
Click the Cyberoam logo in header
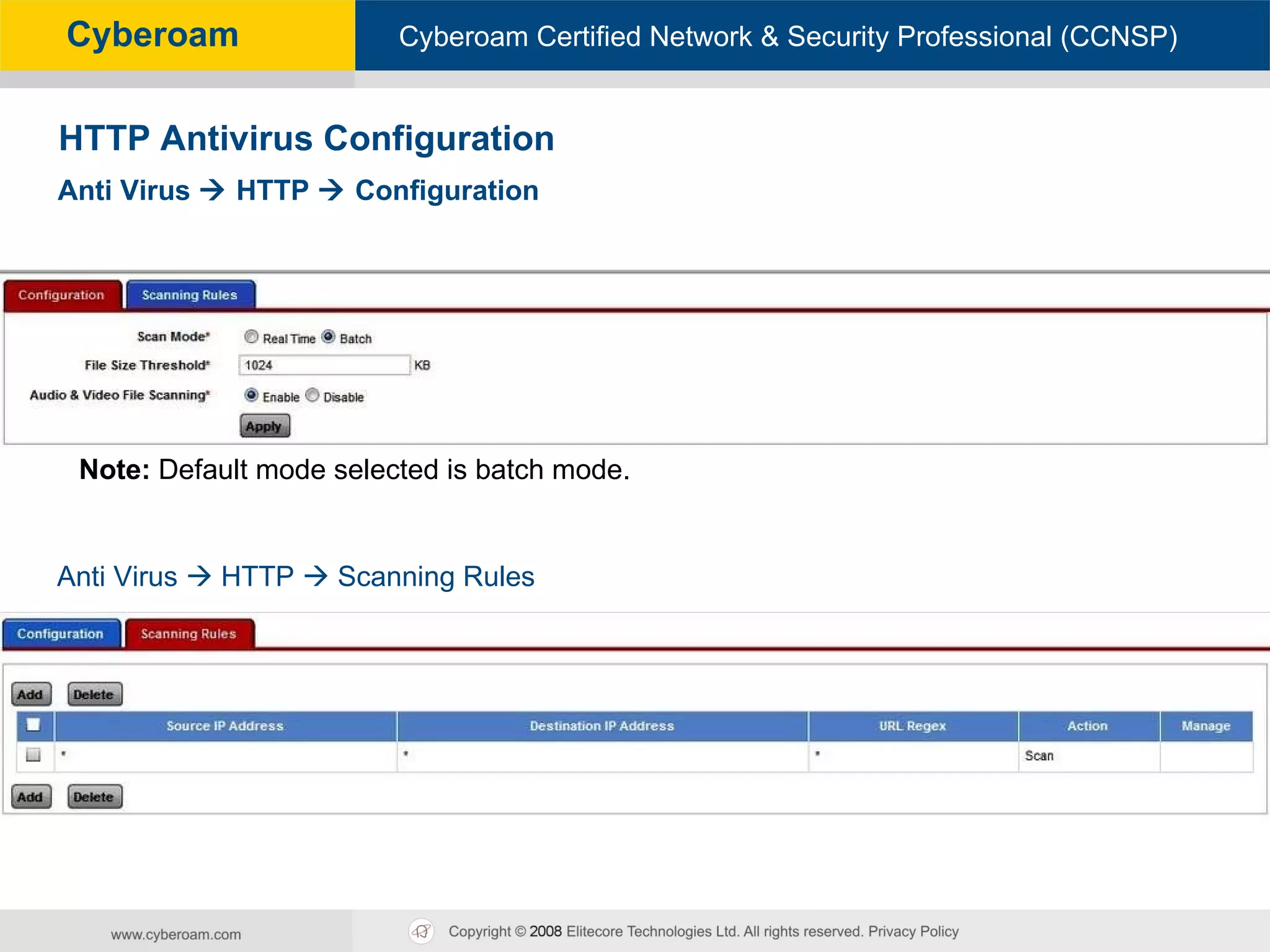pos(153,35)
